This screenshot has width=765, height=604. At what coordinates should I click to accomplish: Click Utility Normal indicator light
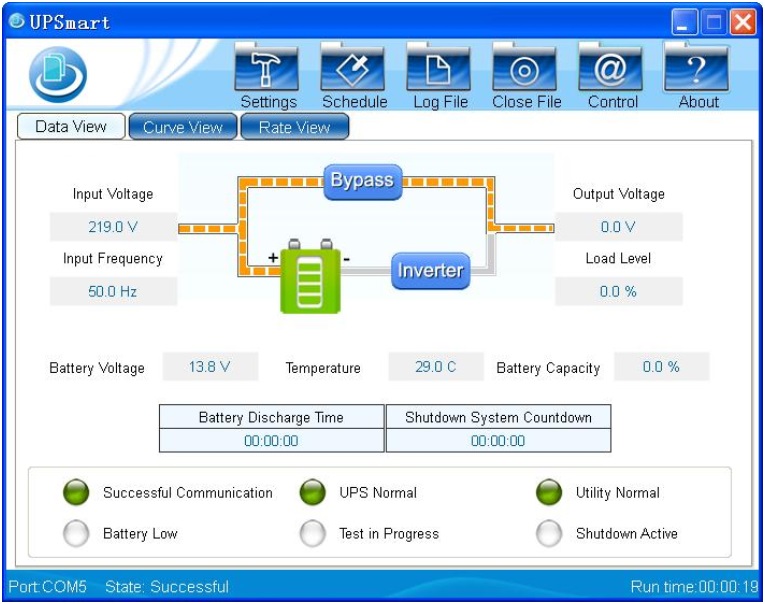click(x=549, y=492)
